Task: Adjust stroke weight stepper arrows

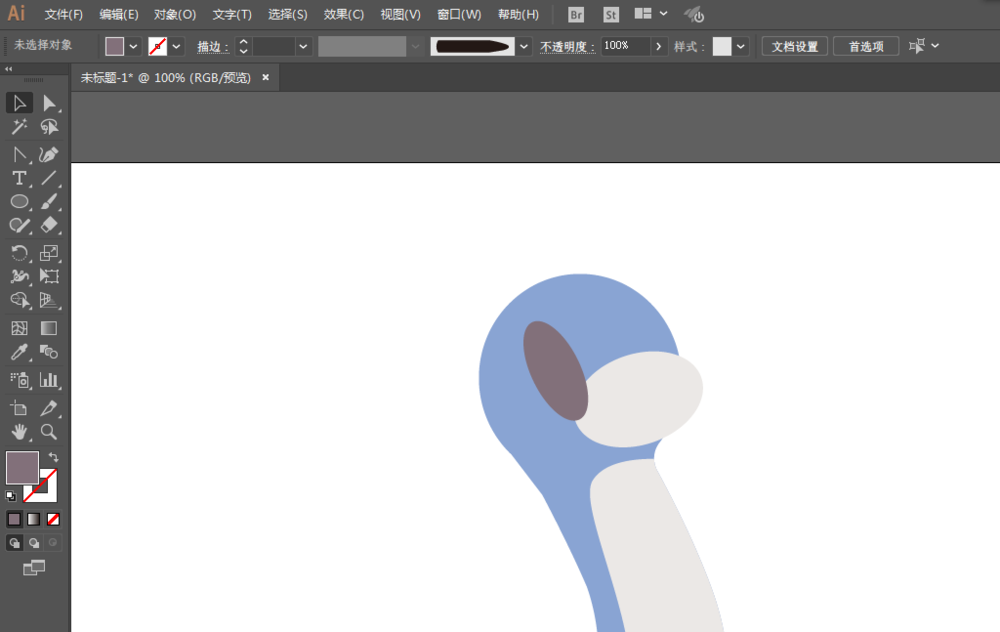Action: click(243, 46)
